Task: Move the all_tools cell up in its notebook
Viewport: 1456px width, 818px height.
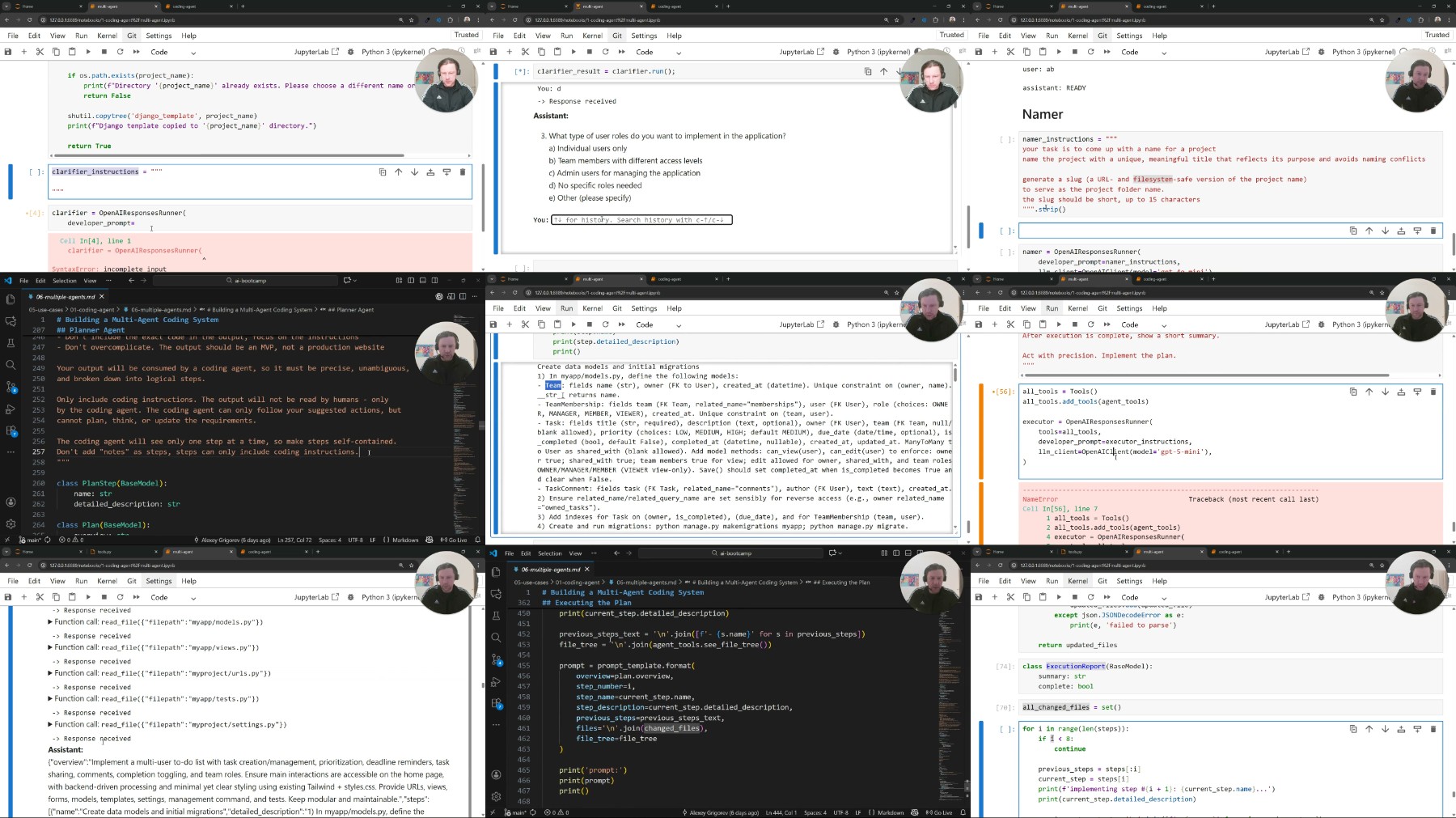Action: click(x=1369, y=392)
